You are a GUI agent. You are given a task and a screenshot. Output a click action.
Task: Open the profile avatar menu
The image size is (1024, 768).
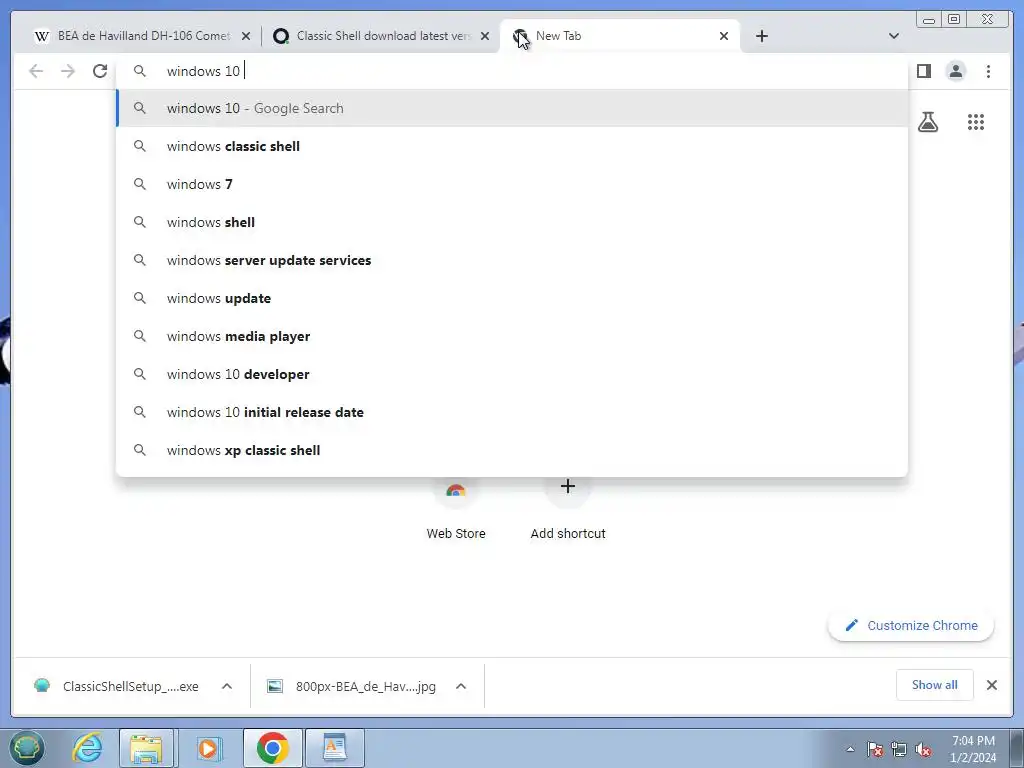click(956, 71)
